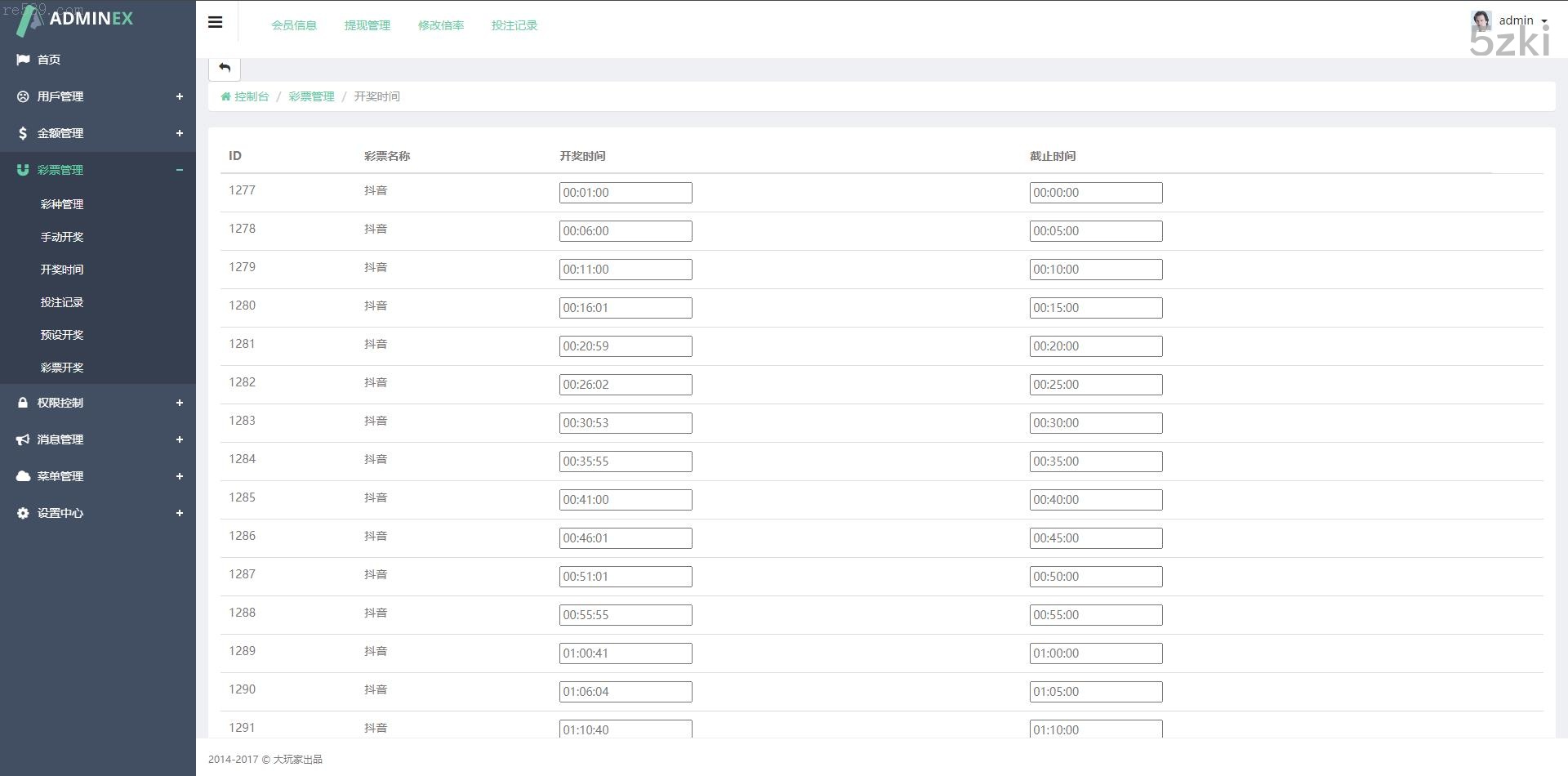Click the AdminEx logo

tap(75, 20)
